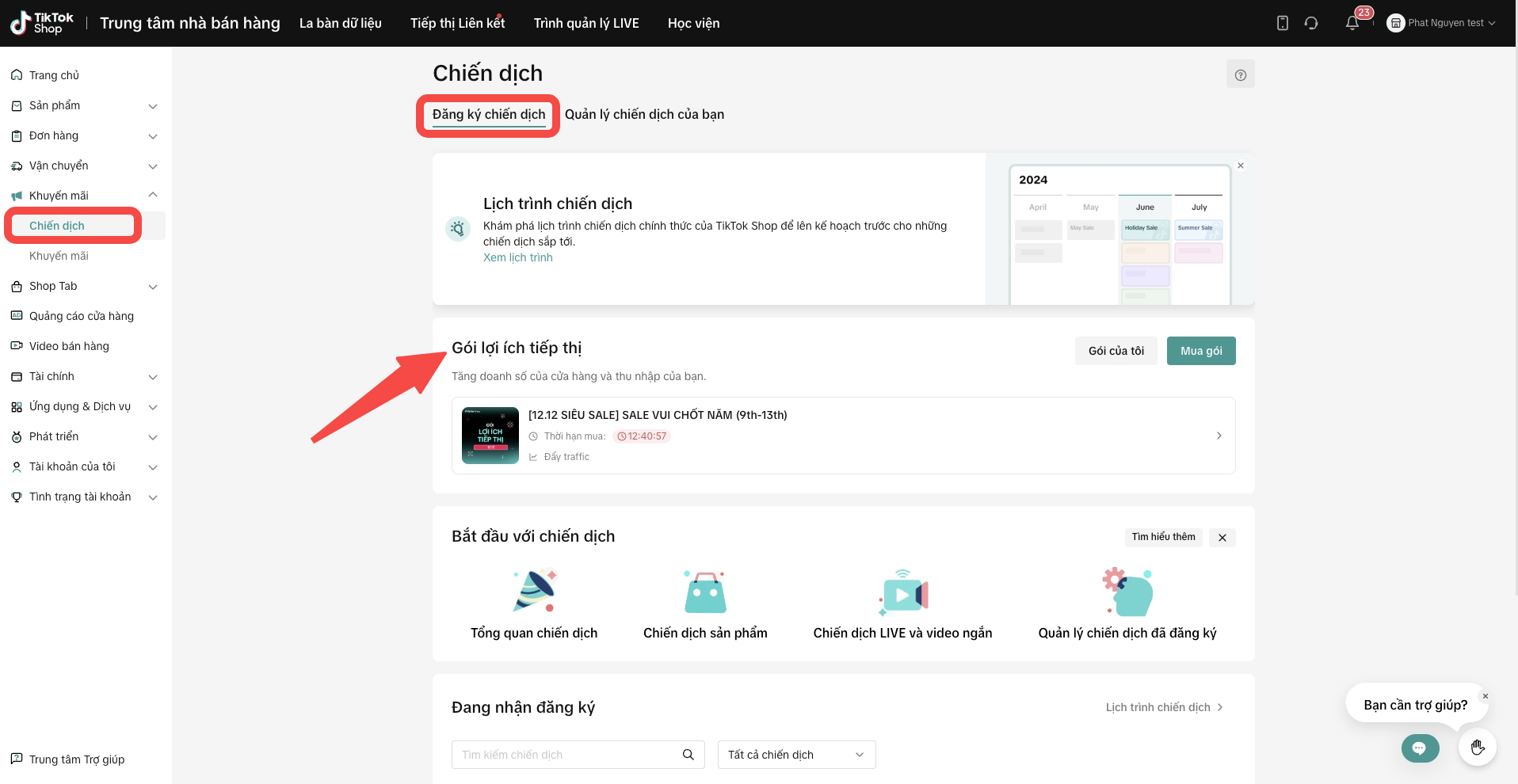Open Trình quản lý LIVE menu

click(586, 23)
